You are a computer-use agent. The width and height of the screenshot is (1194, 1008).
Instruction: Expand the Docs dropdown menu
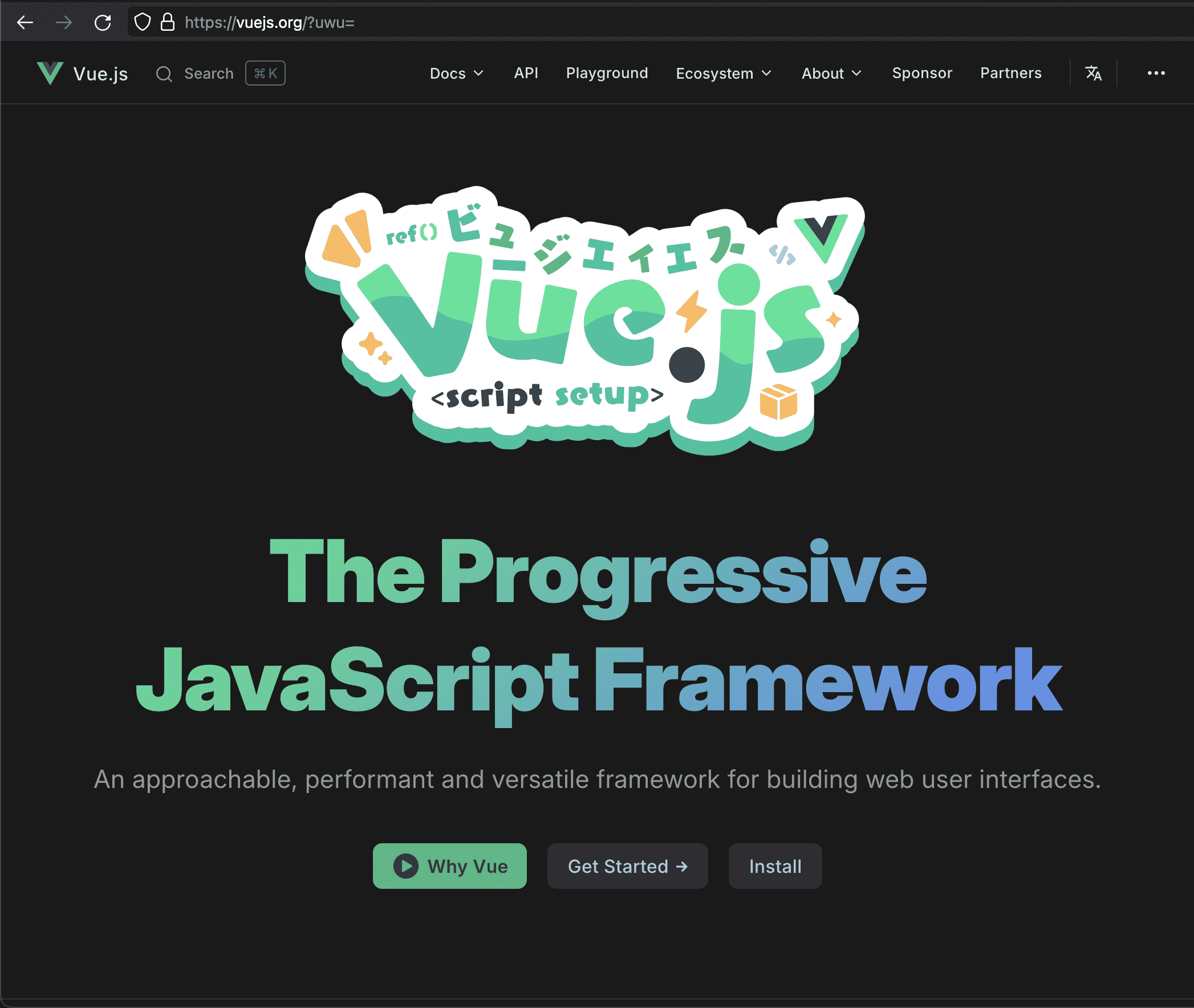pos(457,74)
